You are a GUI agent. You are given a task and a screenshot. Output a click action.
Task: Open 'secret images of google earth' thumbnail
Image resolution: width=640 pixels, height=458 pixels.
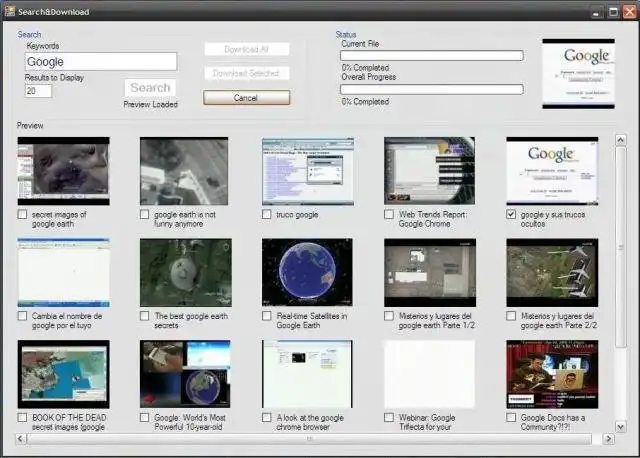click(x=64, y=171)
